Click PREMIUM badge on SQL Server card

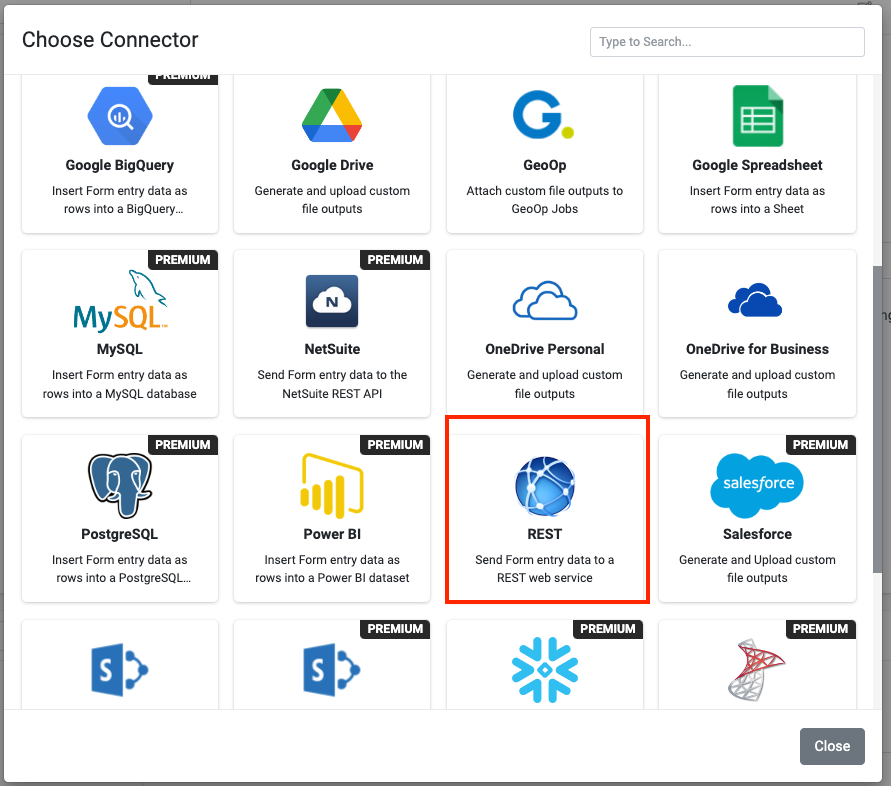click(x=821, y=629)
